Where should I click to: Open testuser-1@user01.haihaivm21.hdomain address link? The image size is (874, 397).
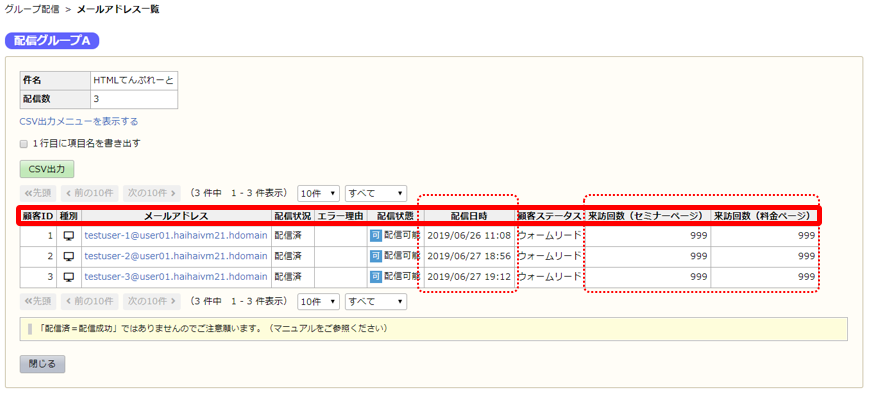click(176, 236)
